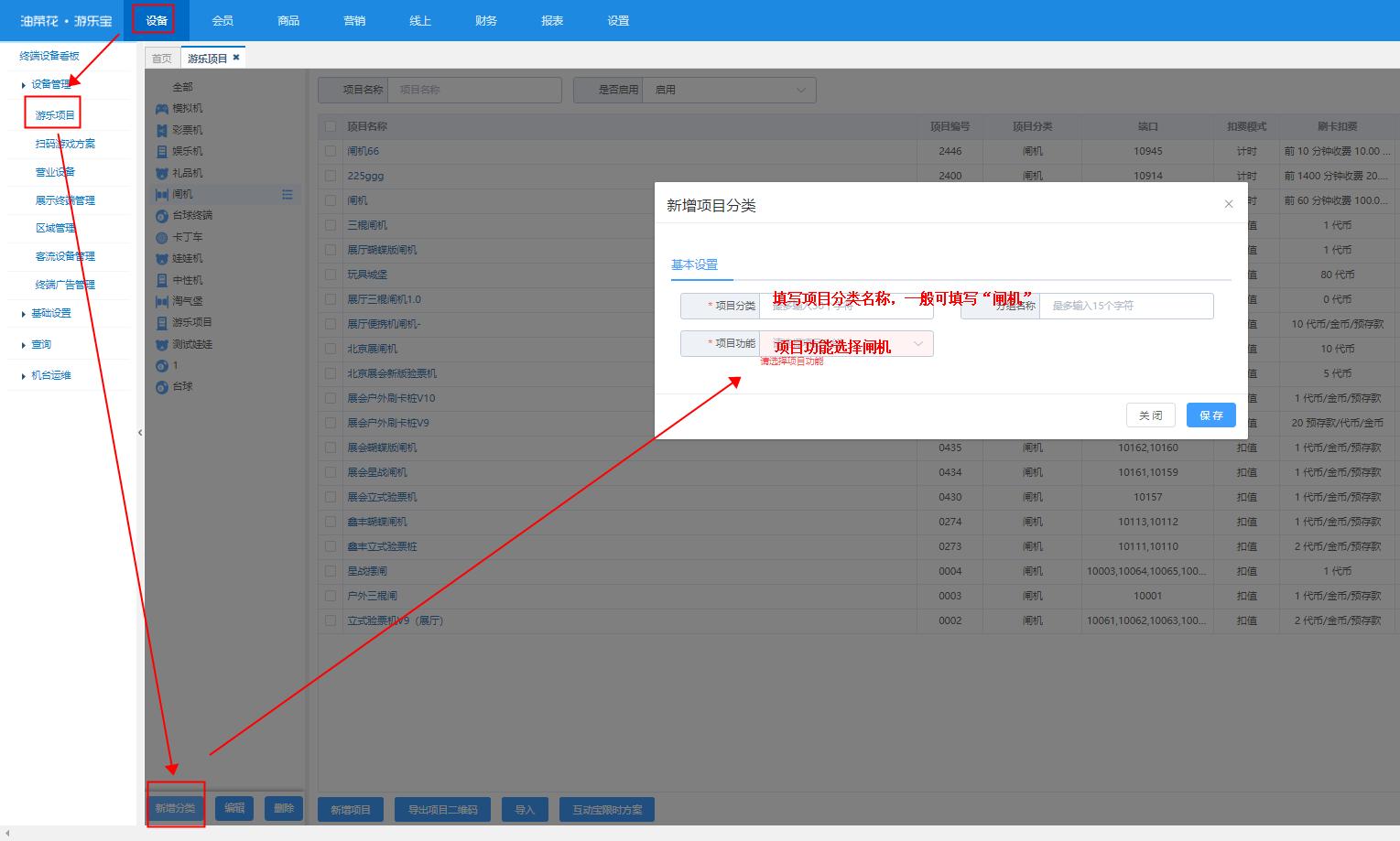The height and width of the screenshot is (841, 1400).
Task: Open the 财务 top menu
Action: point(486,20)
